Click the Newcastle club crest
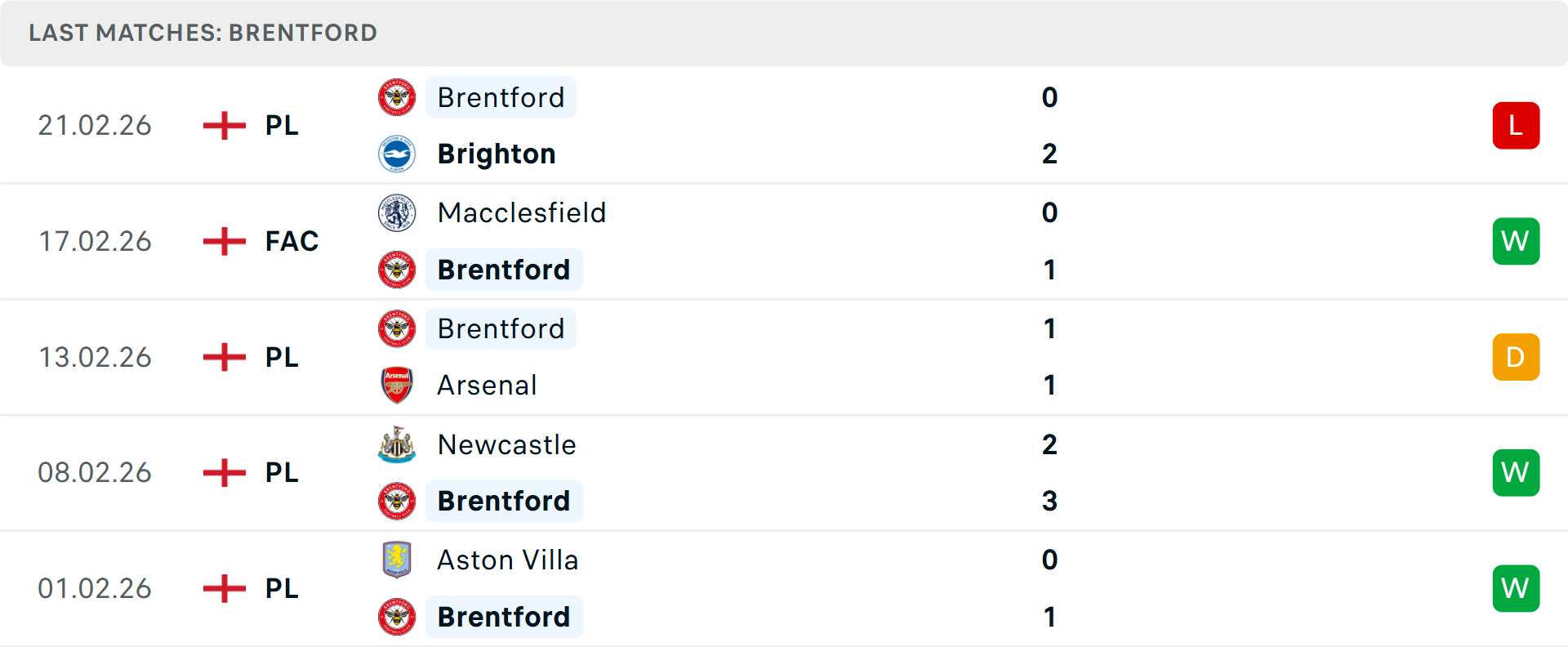Viewport: 1568px width, 647px height. 397,445
